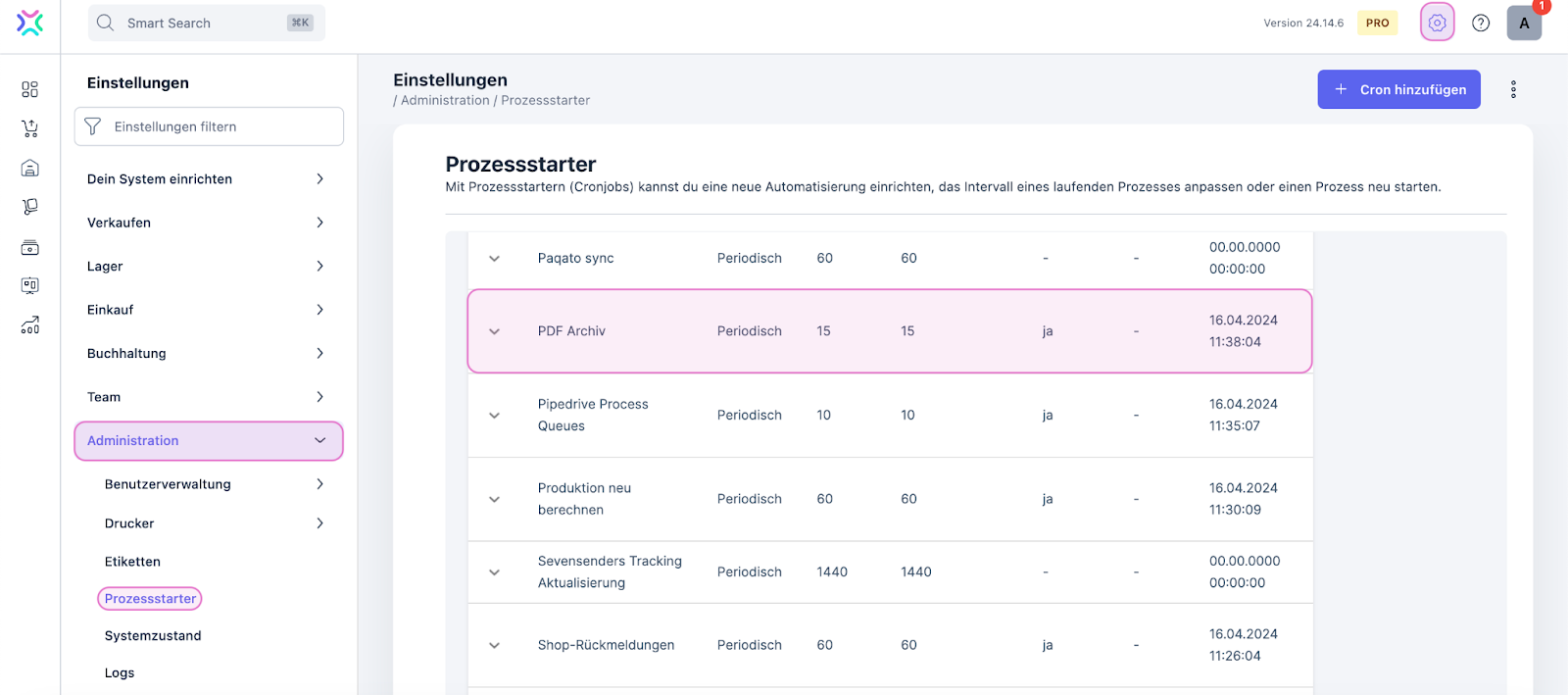
Task: Focus the Smart Search box
Action: (x=206, y=23)
